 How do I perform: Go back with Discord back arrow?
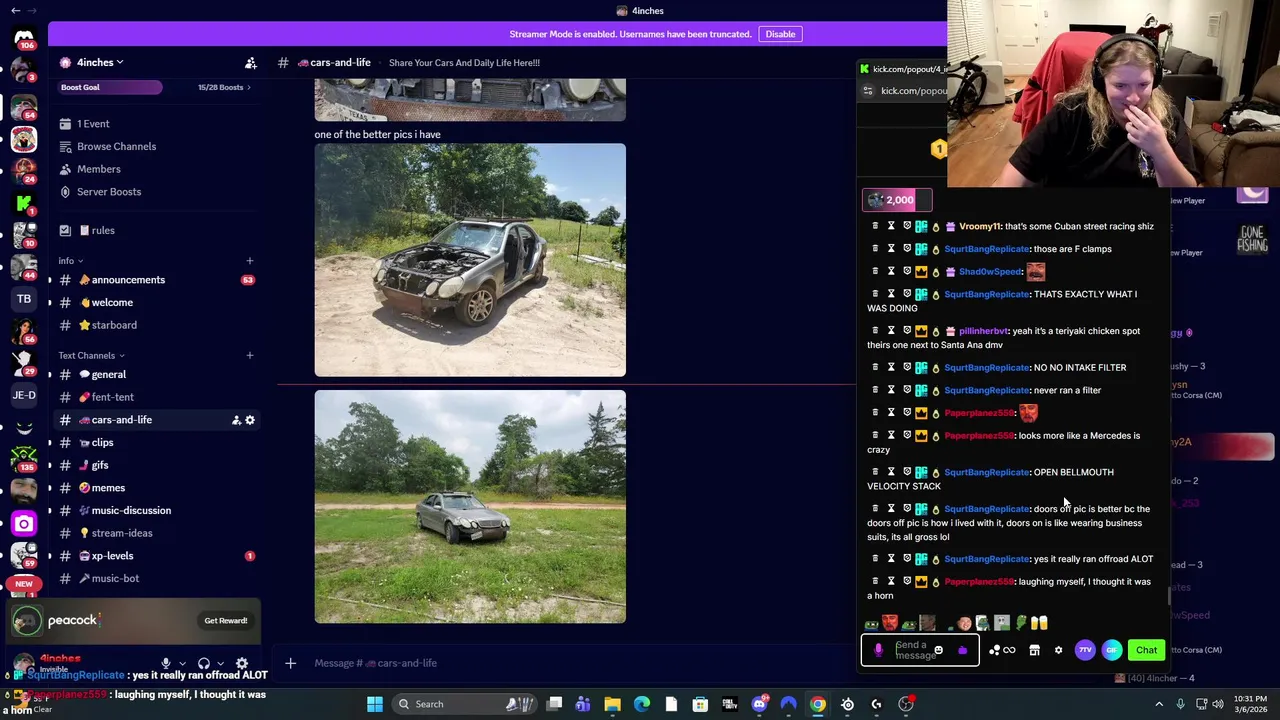15,10
